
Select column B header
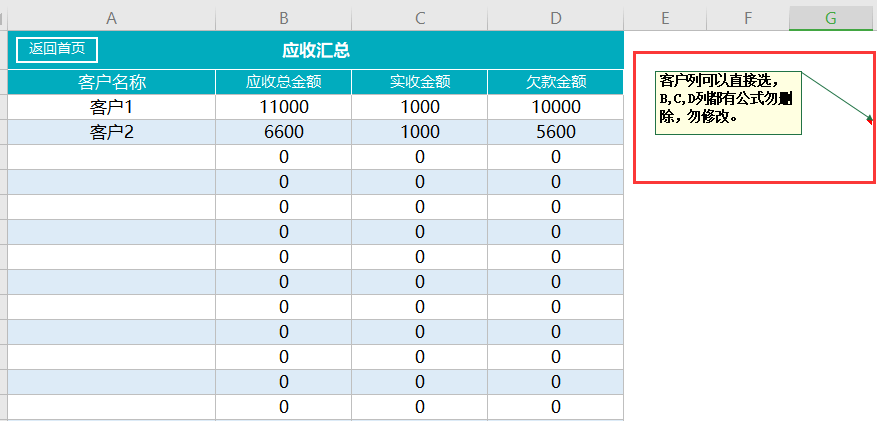(x=284, y=18)
